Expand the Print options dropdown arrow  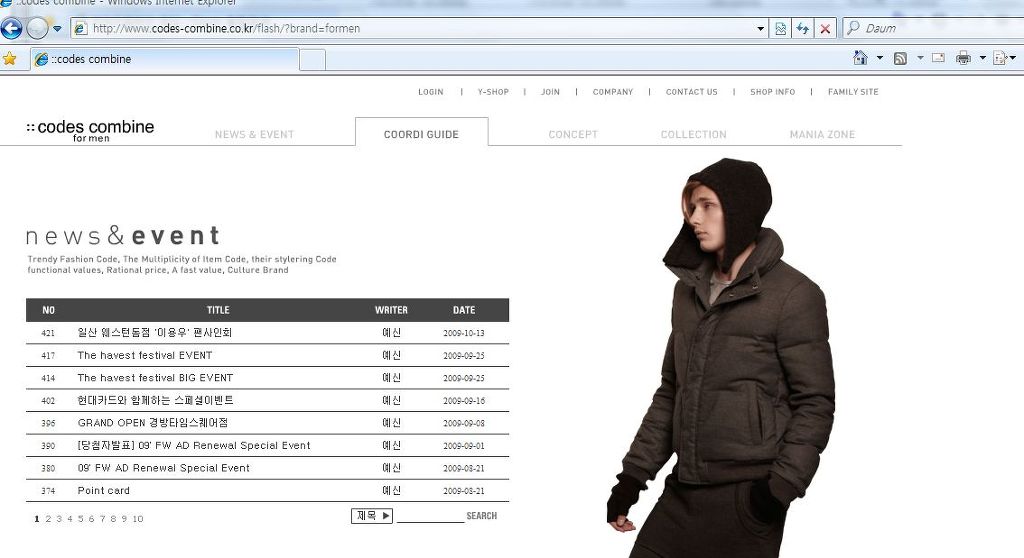coord(982,58)
